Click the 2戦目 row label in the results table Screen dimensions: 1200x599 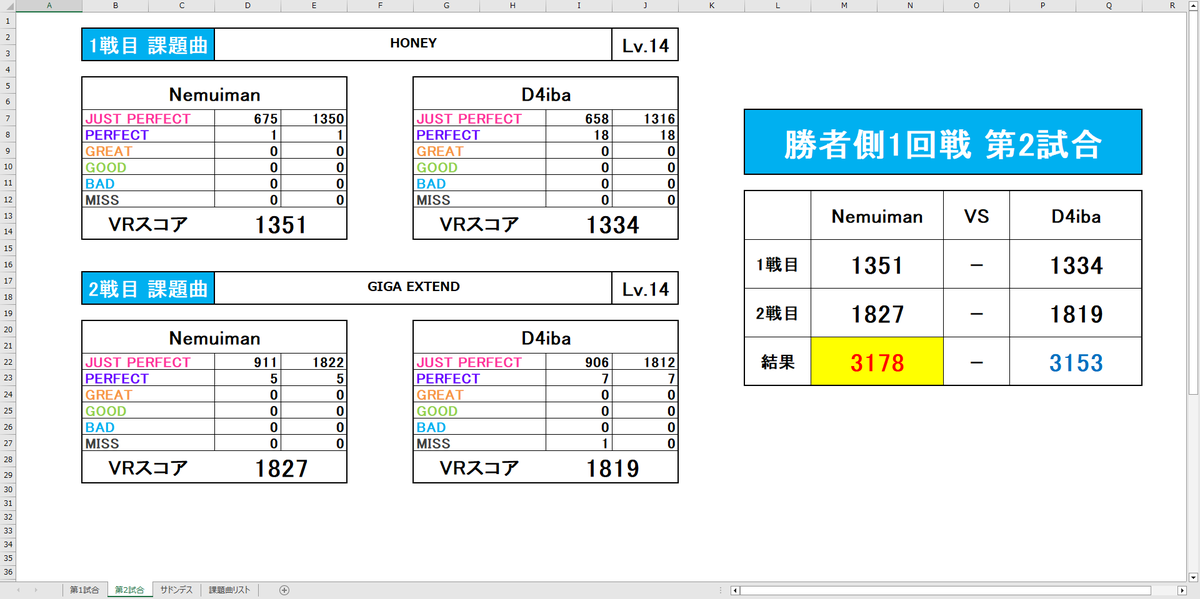click(778, 314)
